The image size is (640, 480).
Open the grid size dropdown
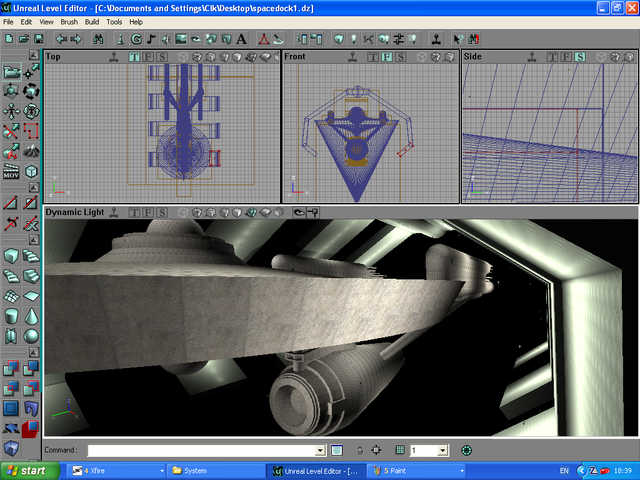click(443, 451)
